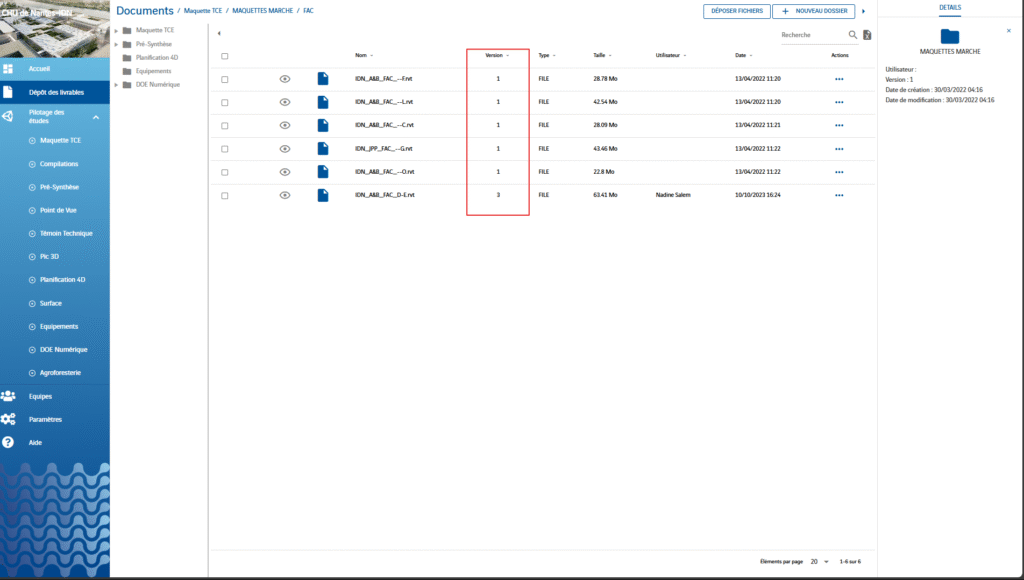The width and height of the screenshot is (1024, 580).
Task: Preview IDN_A&B_FAC_---F.rvt with eye icon
Action: pyautogui.click(x=285, y=78)
